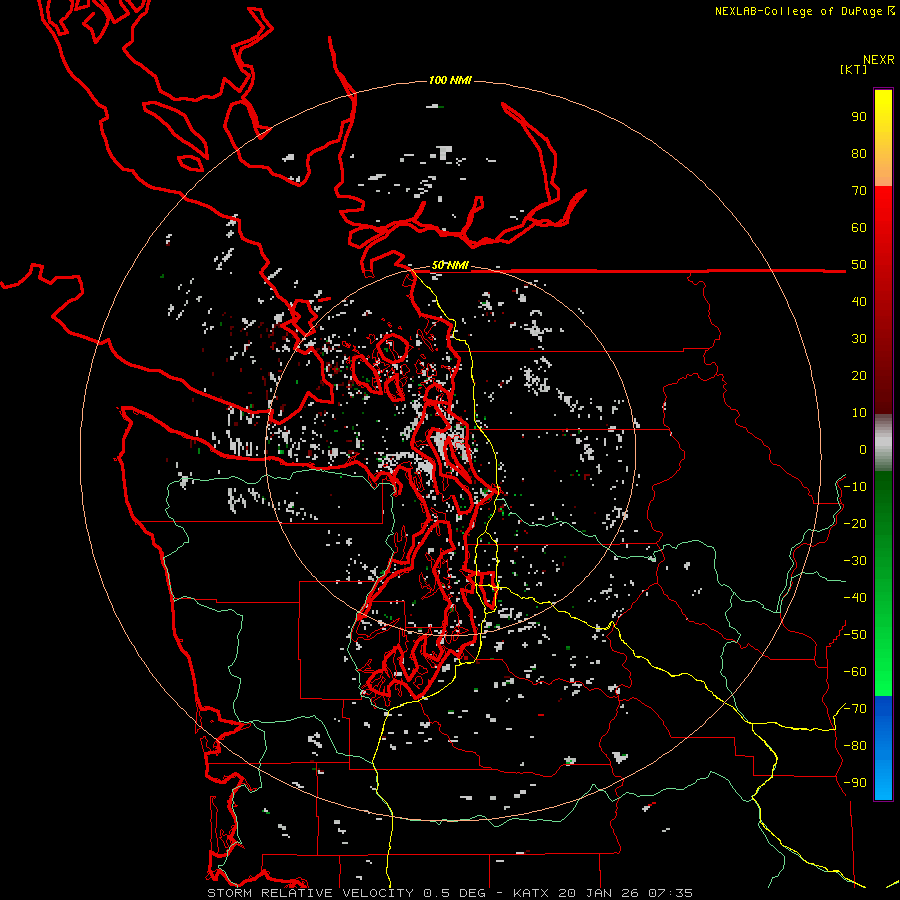Select the -10 value on velocity scale

coord(855,487)
